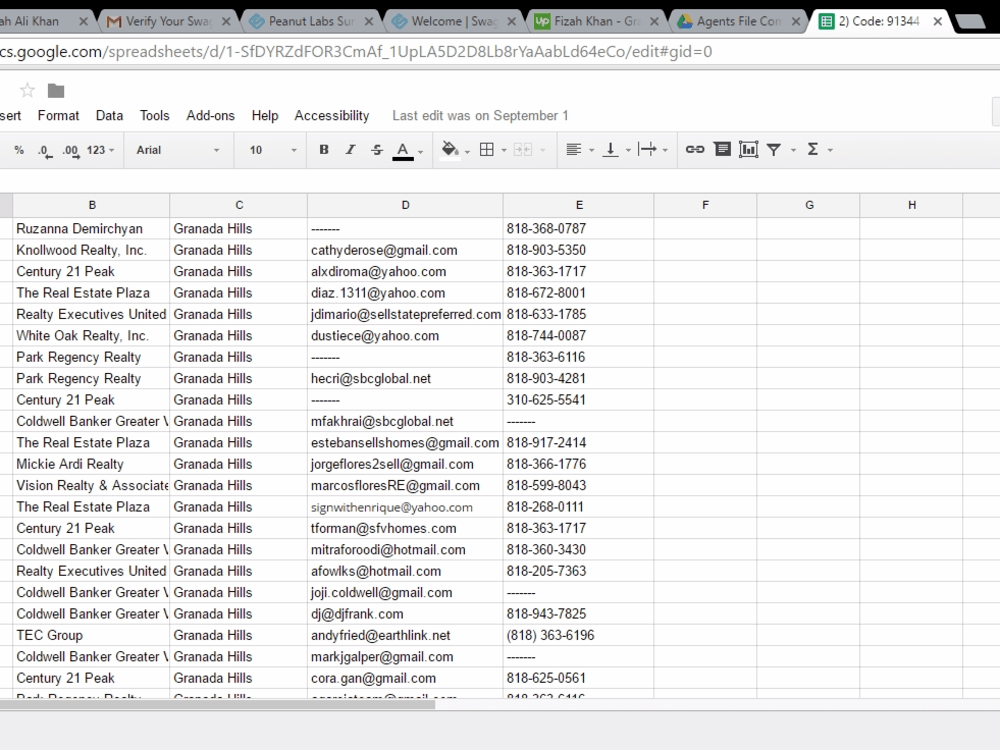This screenshot has height=750, width=1000.
Task: Open the move to folder icon
Action: pyautogui.click(x=56, y=91)
